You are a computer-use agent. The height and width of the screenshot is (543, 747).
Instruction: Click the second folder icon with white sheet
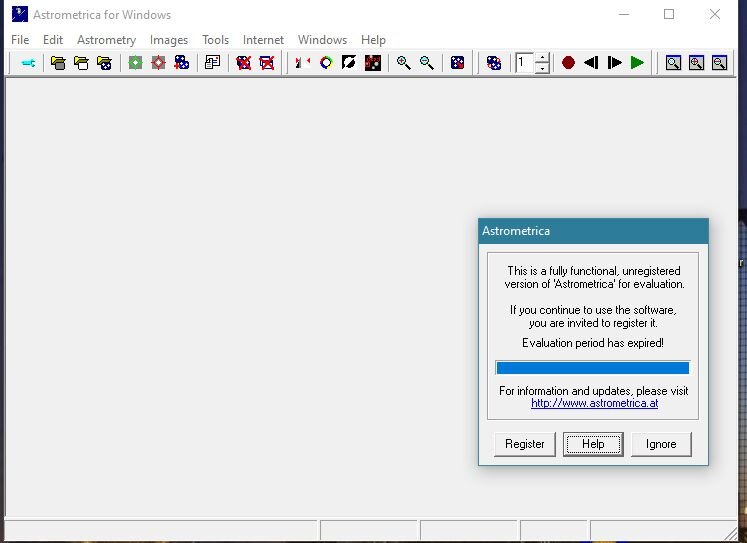tap(81, 63)
